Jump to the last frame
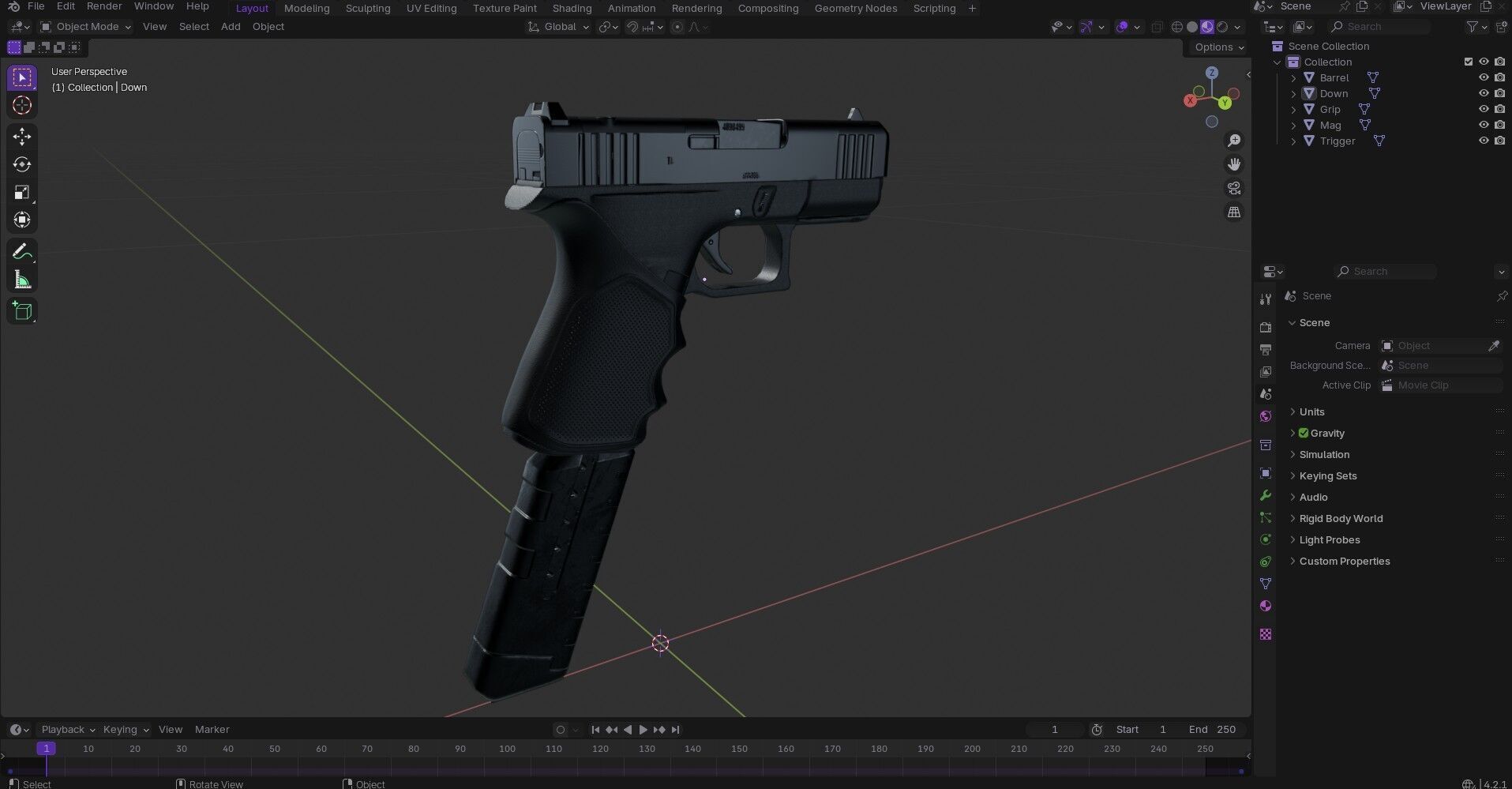This screenshot has height=789, width=1512. 675,730
